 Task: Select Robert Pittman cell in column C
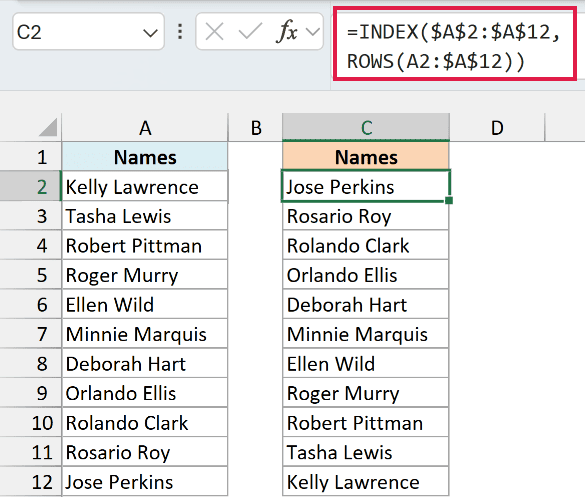(366, 422)
